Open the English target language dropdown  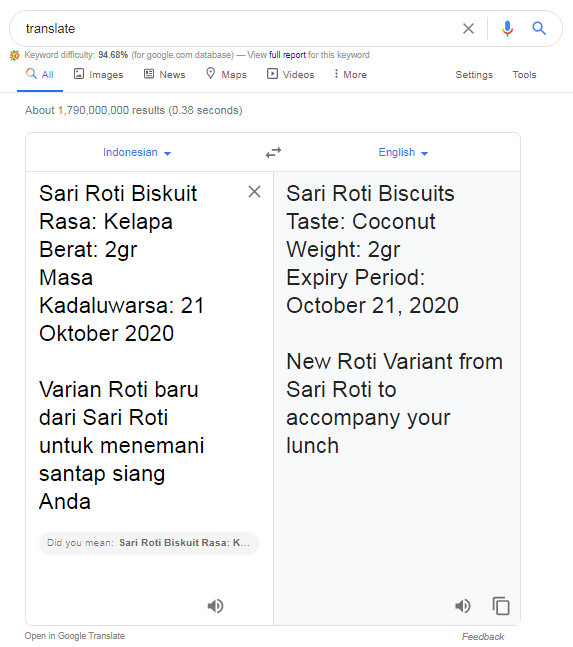403,152
